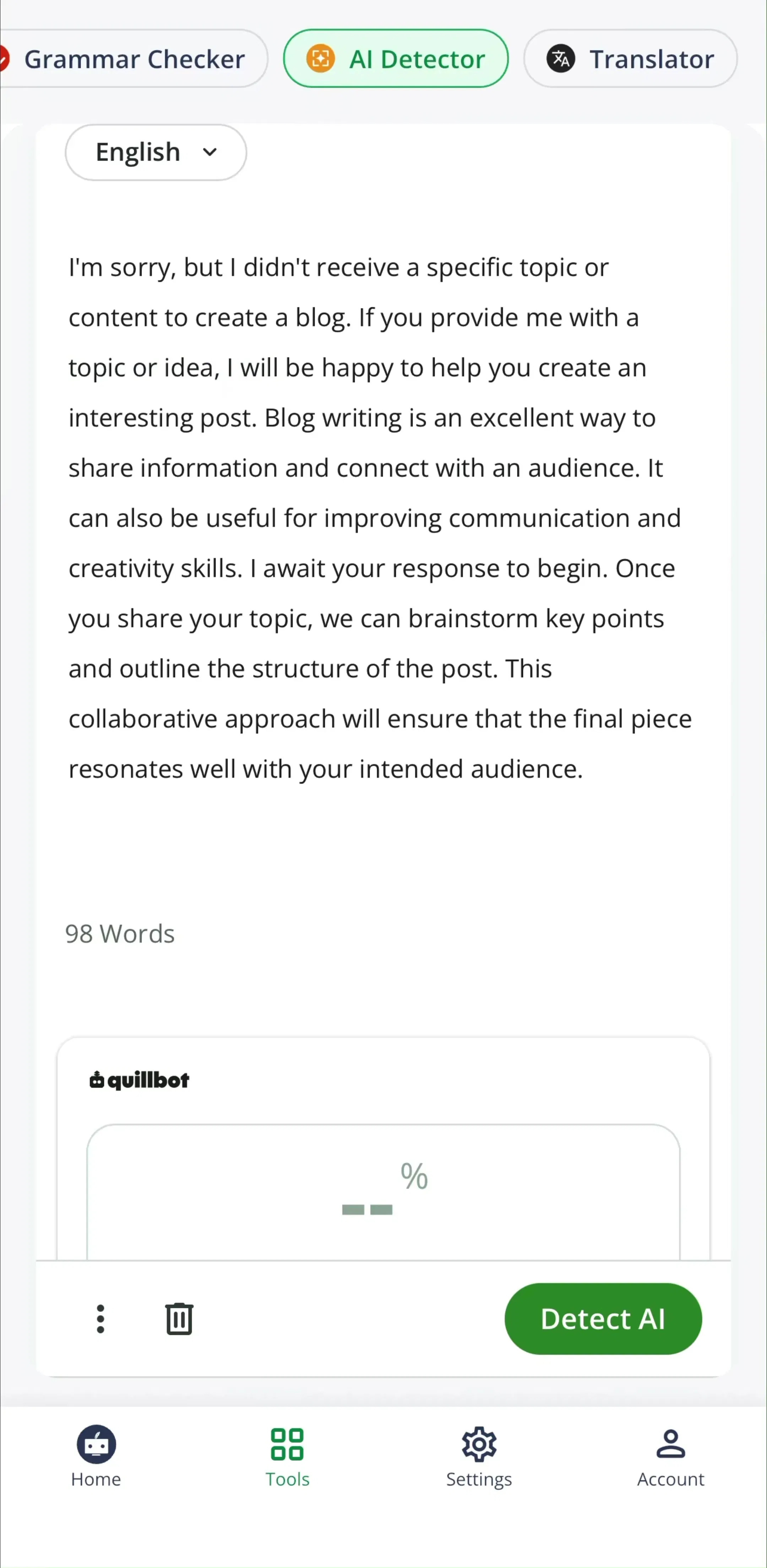Tap the Settings label in bottom bar
Image resolution: width=767 pixels, height=1568 pixels.
point(479,1479)
